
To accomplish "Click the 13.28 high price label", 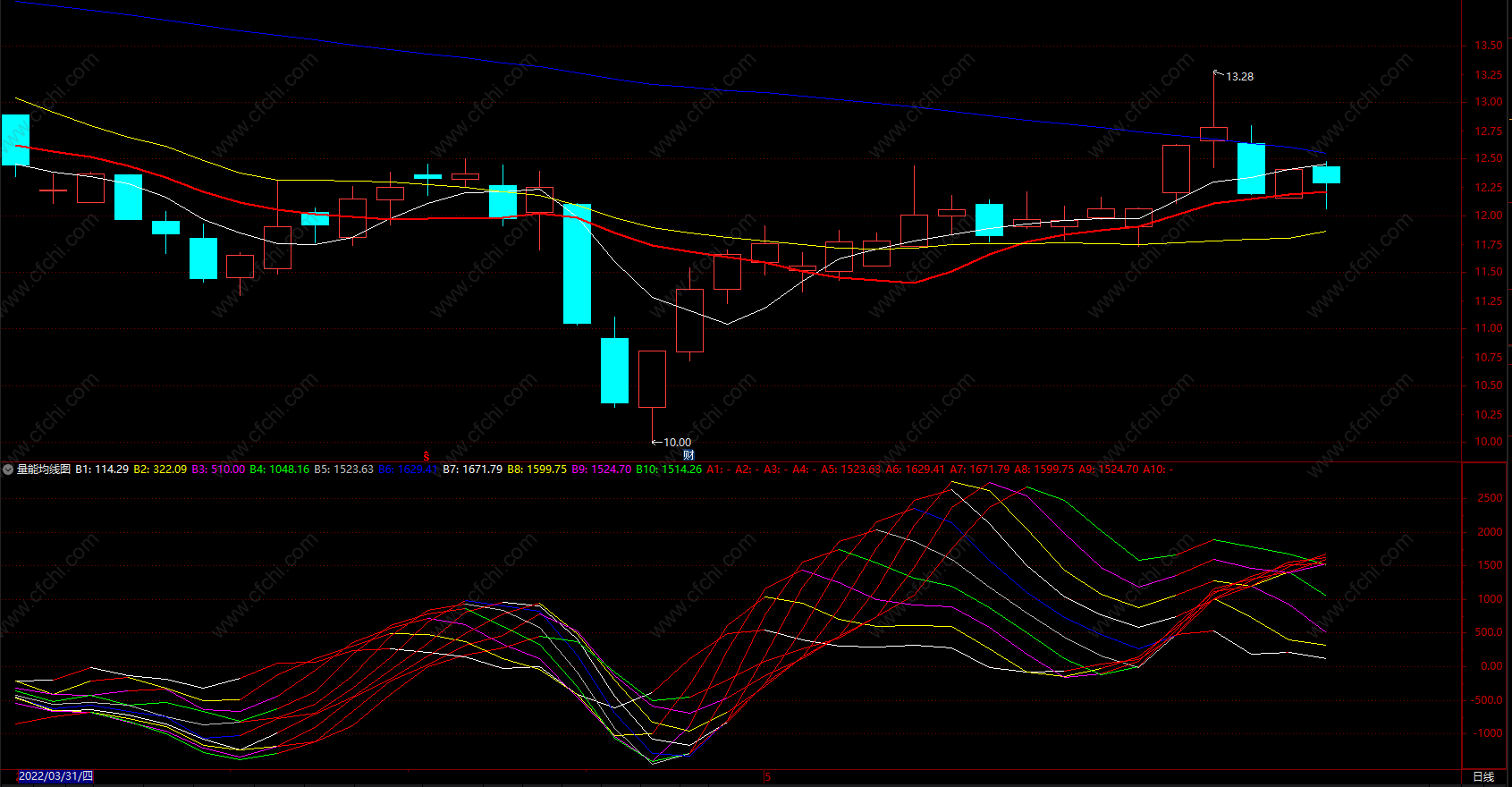I will (1239, 77).
